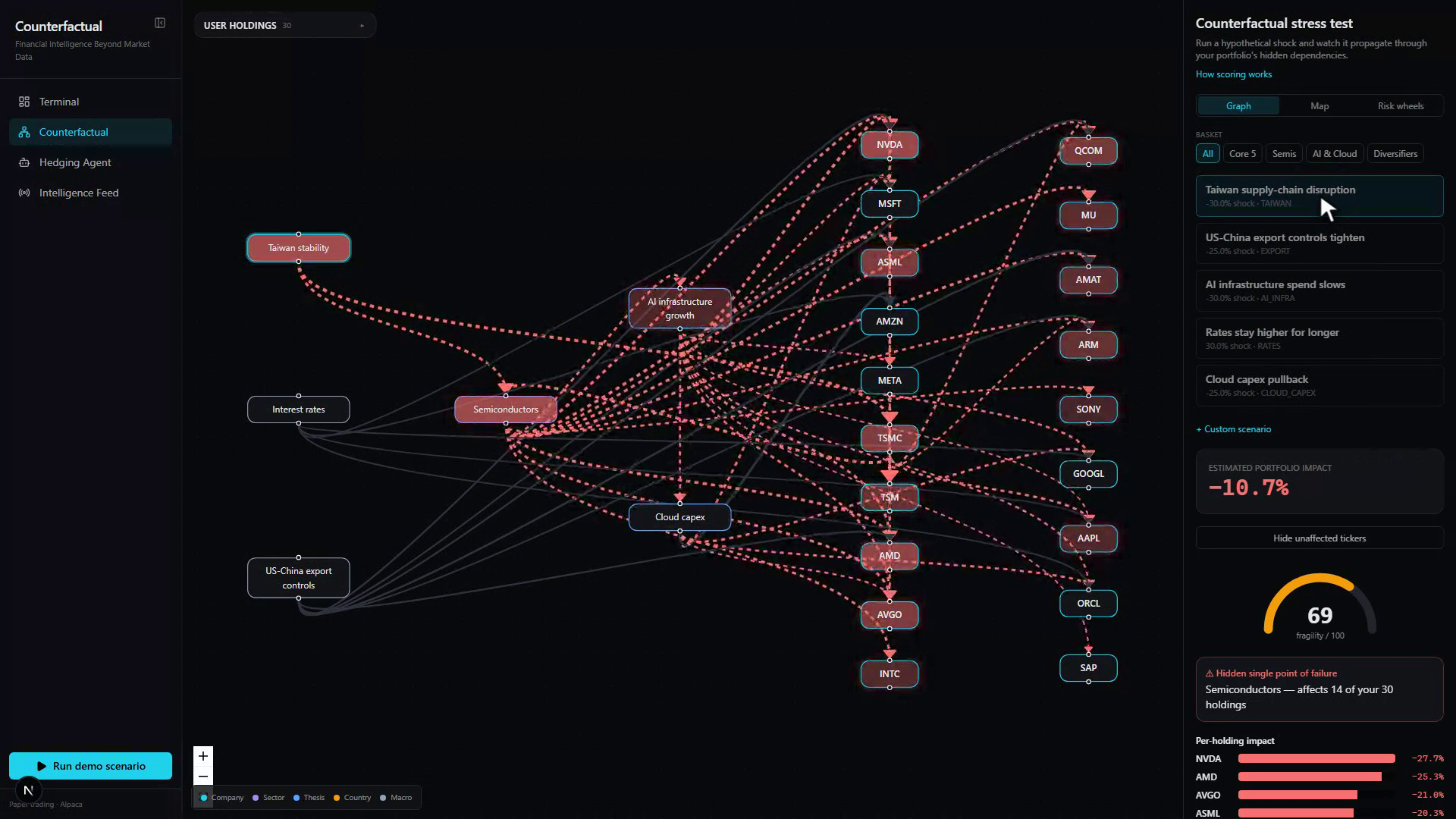Open the How scoring works link
Screen dimensions: 1456x819
(x=1233, y=74)
